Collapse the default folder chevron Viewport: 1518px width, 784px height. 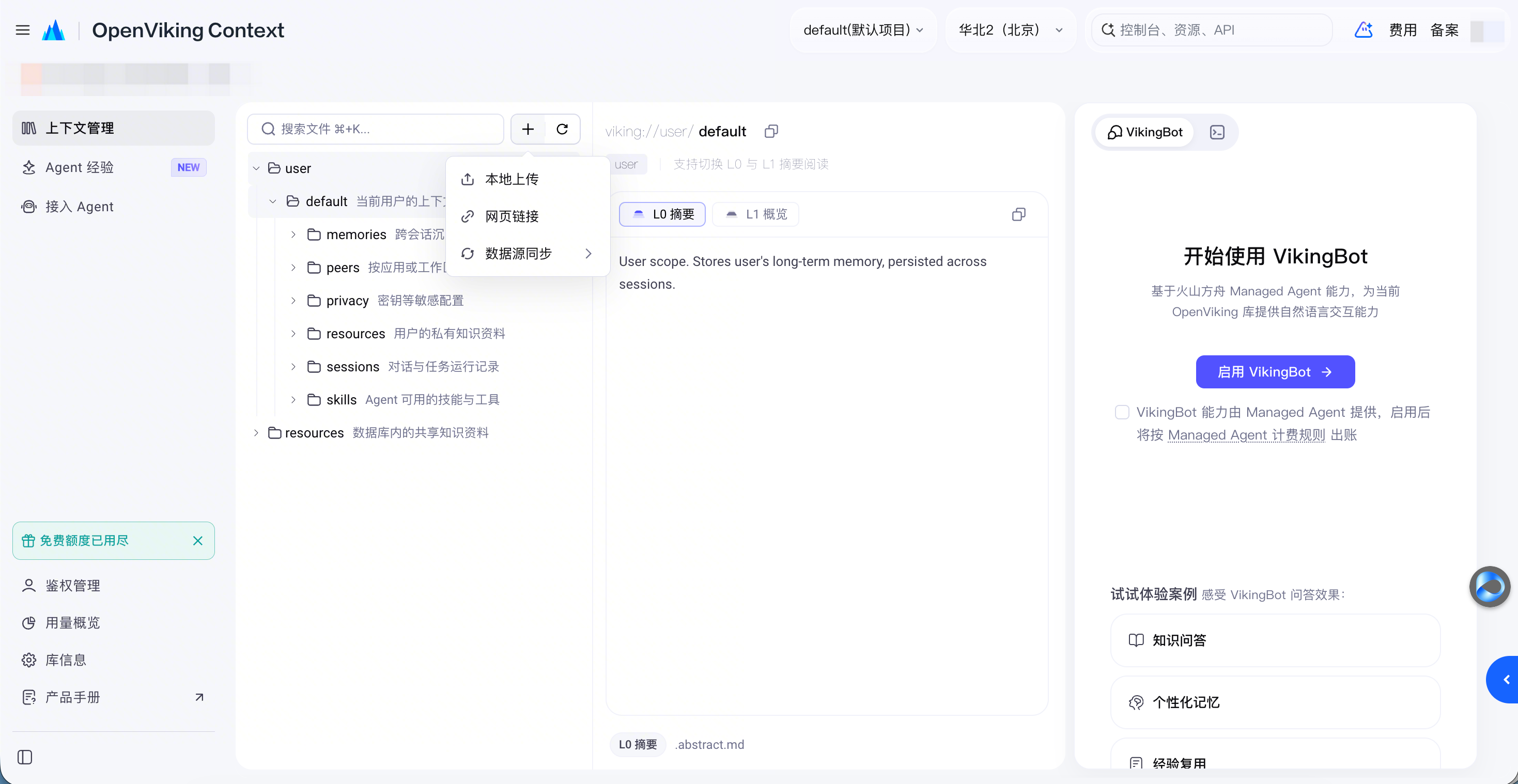click(x=273, y=201)
